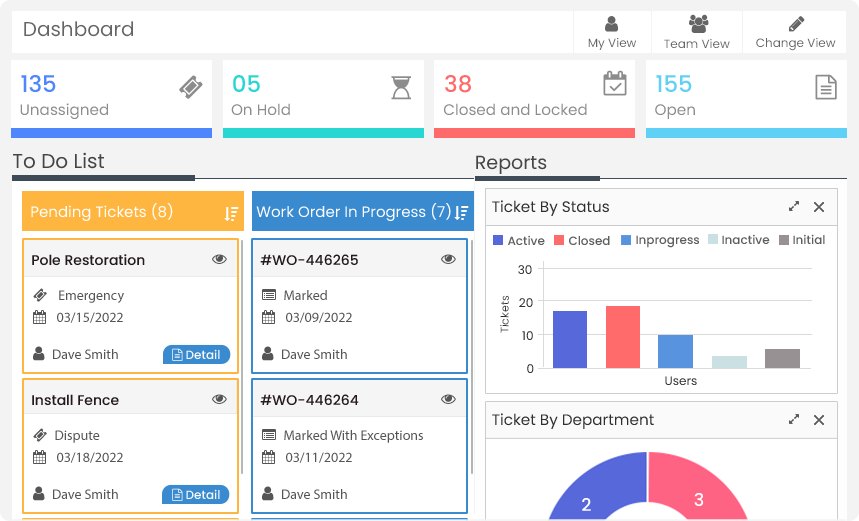Click the Pole Restoration ticket title
859x521 pixels.
pyautogui.click(x=88, y=260)
